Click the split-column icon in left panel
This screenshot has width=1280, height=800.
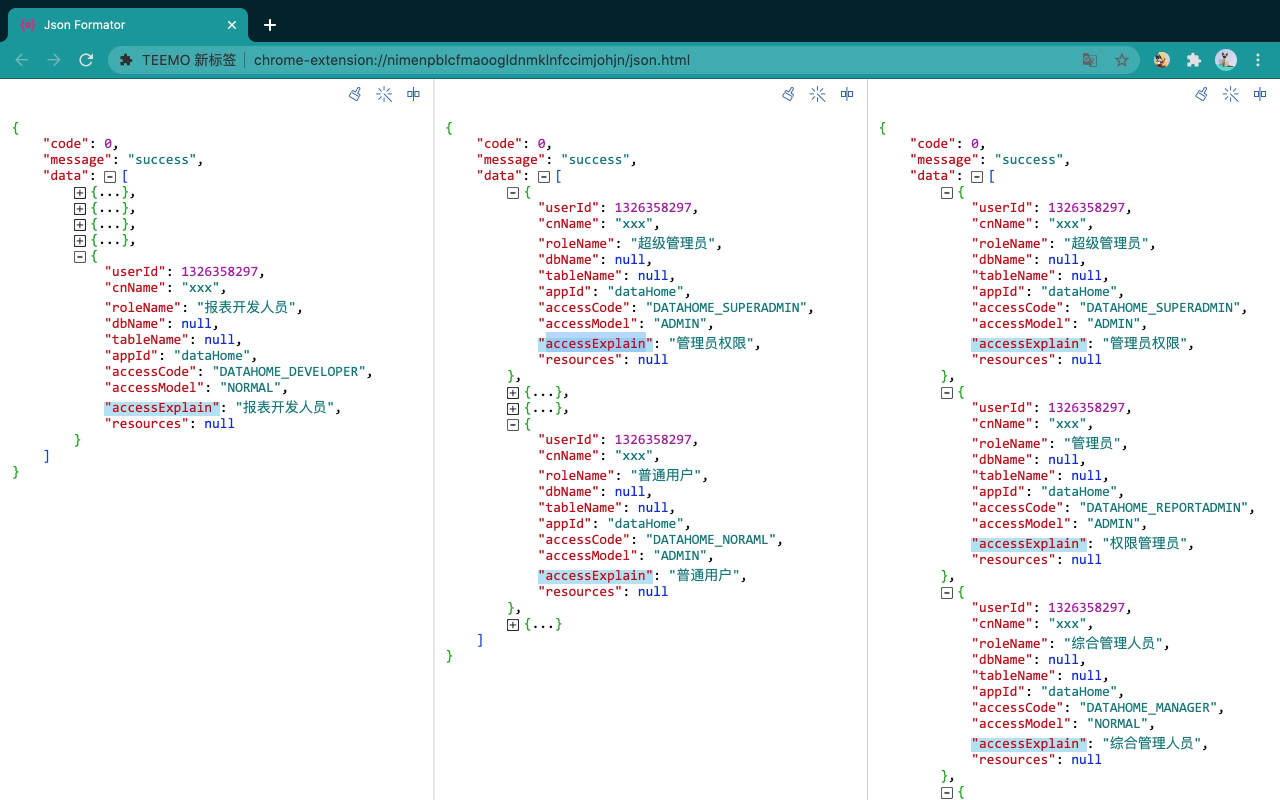413,94
